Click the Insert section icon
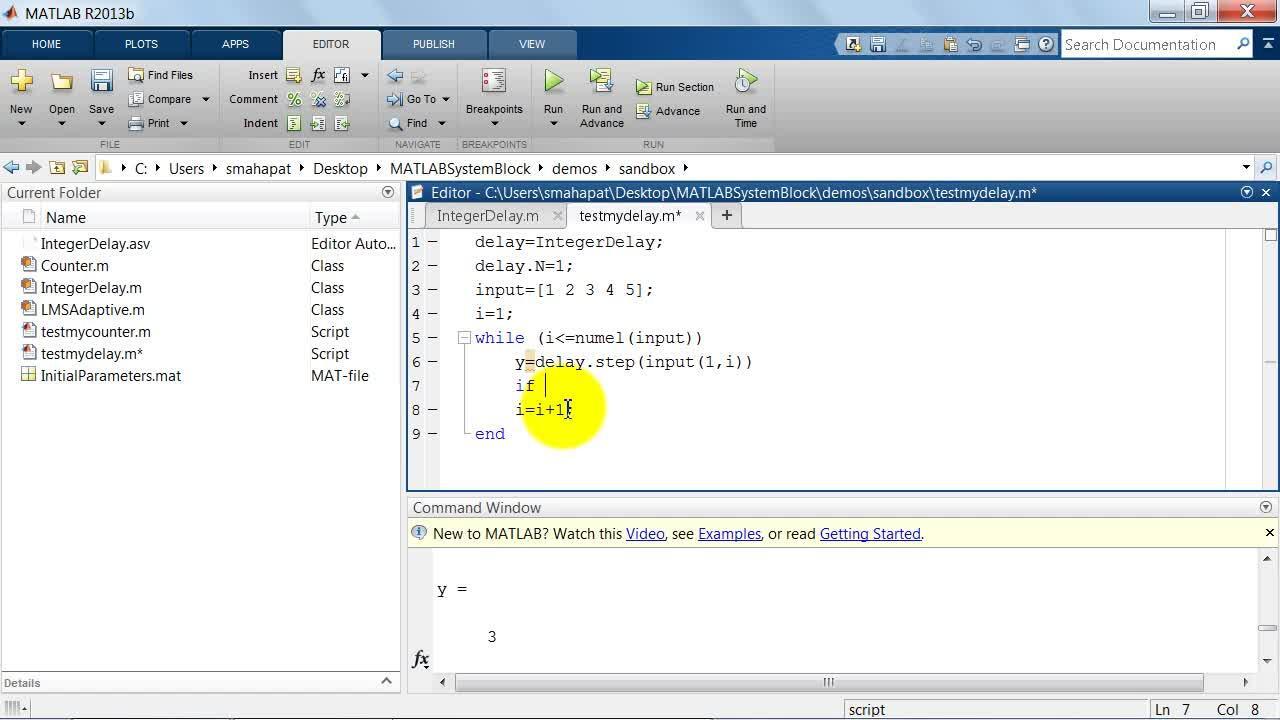The width and height of the screenshot is (1280, 720). pyautogui.click(x=294, y=75)
